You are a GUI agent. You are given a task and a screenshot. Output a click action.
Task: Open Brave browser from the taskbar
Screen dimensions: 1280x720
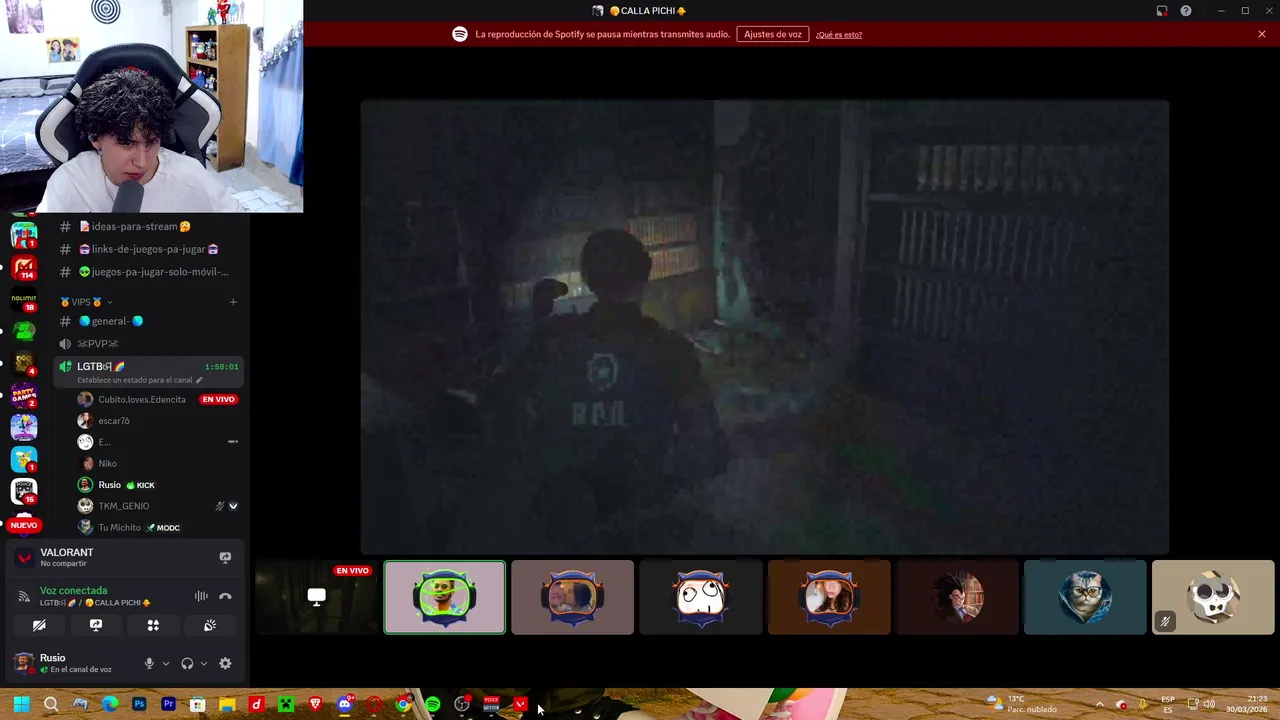pos(315,704)
